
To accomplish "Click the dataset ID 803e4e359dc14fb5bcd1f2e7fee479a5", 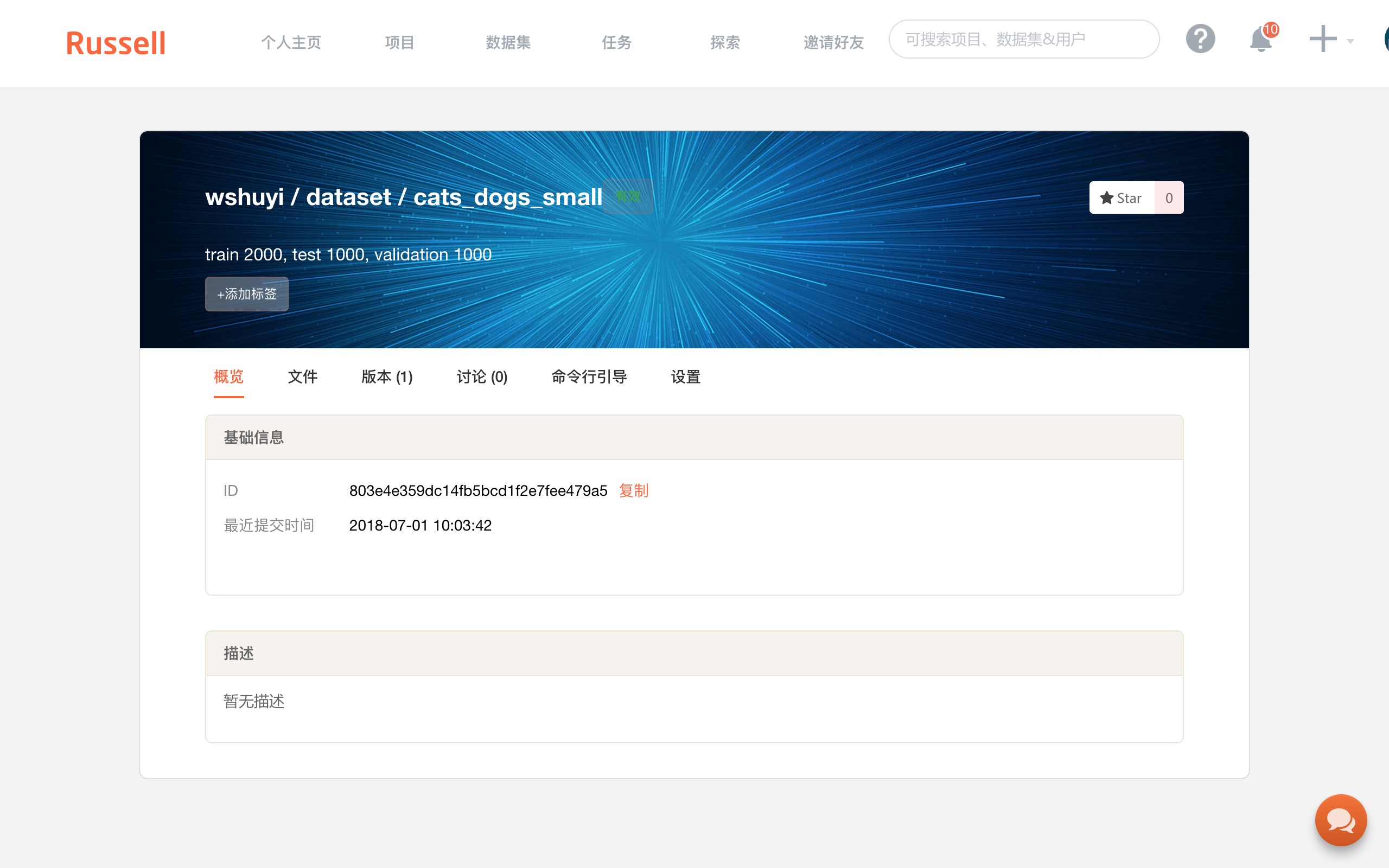I will tap(478, 491).
